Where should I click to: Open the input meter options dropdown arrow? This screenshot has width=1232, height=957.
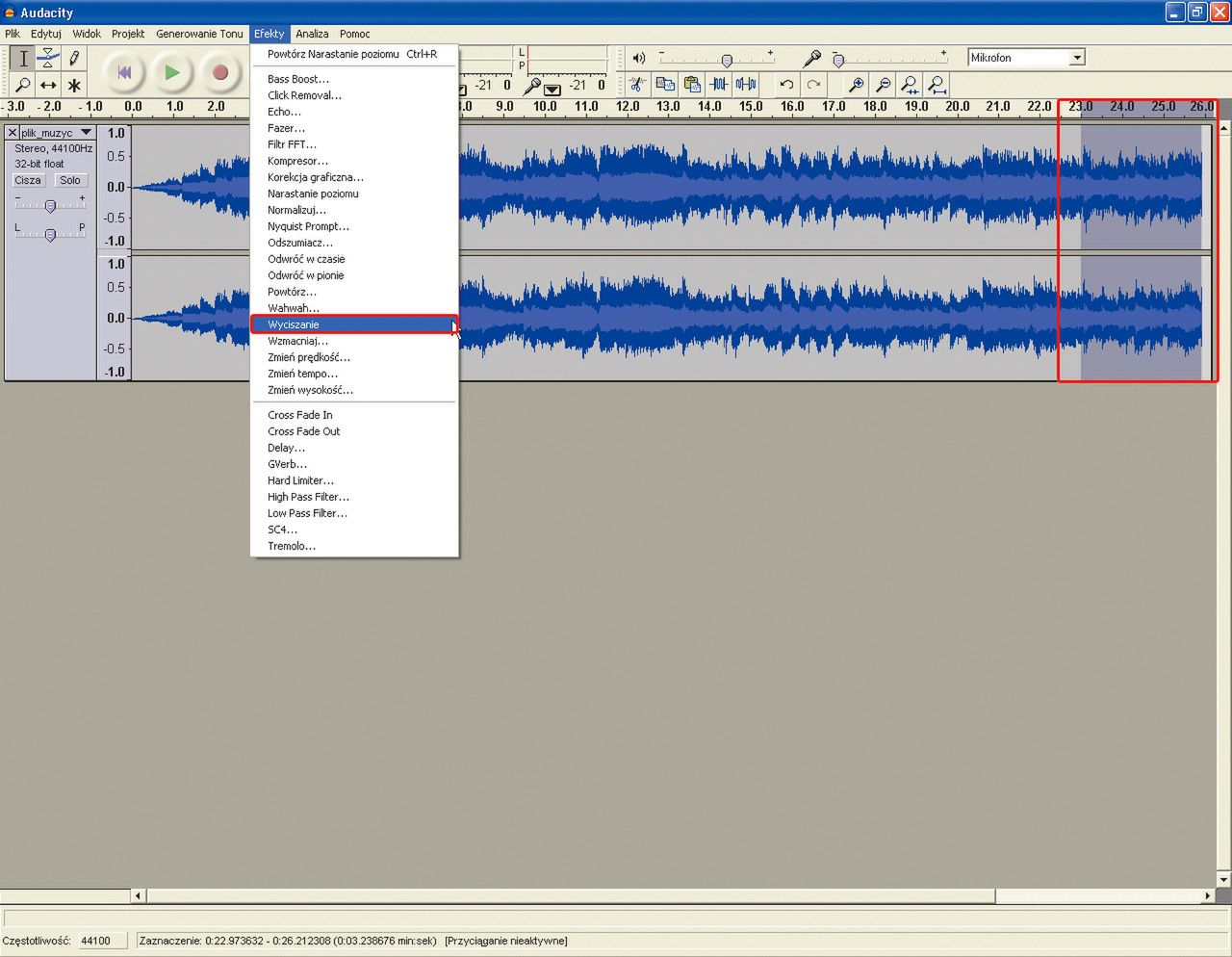(x=552, y=90)
